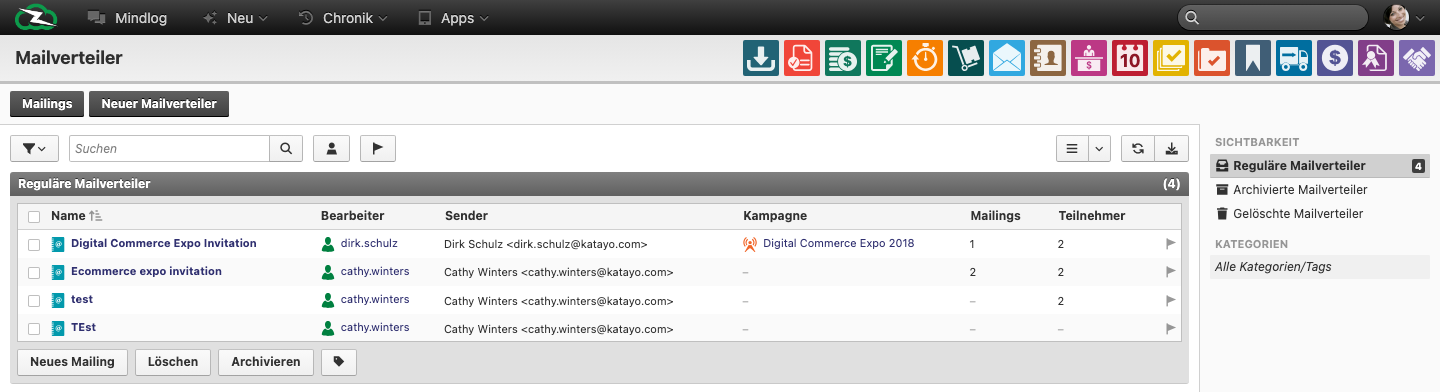1440x392 pixels.
Task: Open the purple dollar coin app icon
Action: point(1335,58)
